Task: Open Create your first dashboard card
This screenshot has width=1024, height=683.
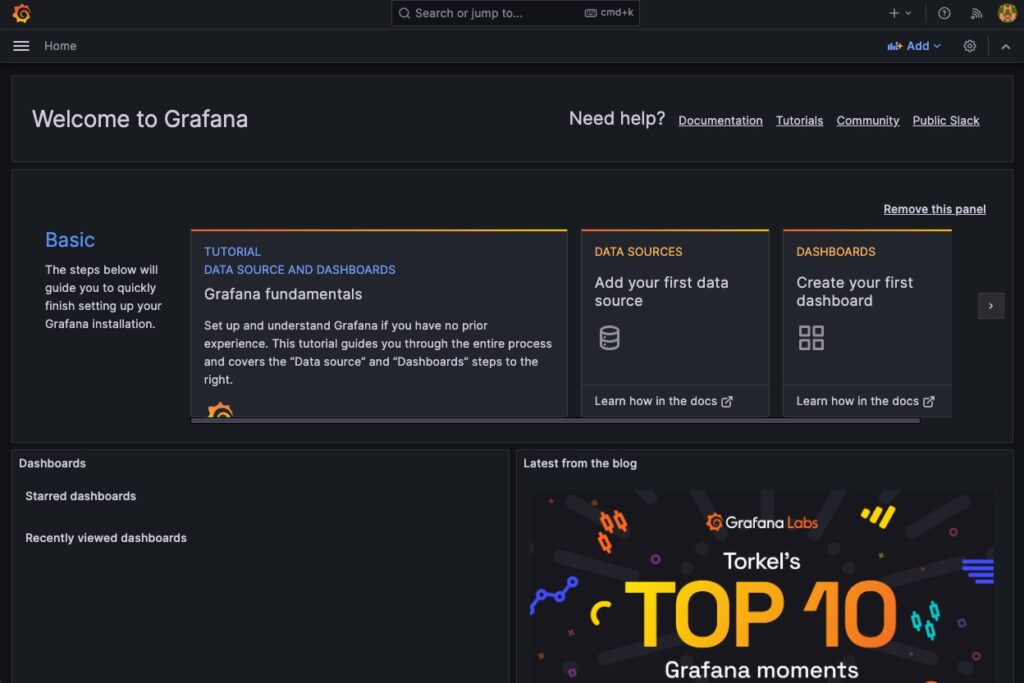Action: pos(867,323)
